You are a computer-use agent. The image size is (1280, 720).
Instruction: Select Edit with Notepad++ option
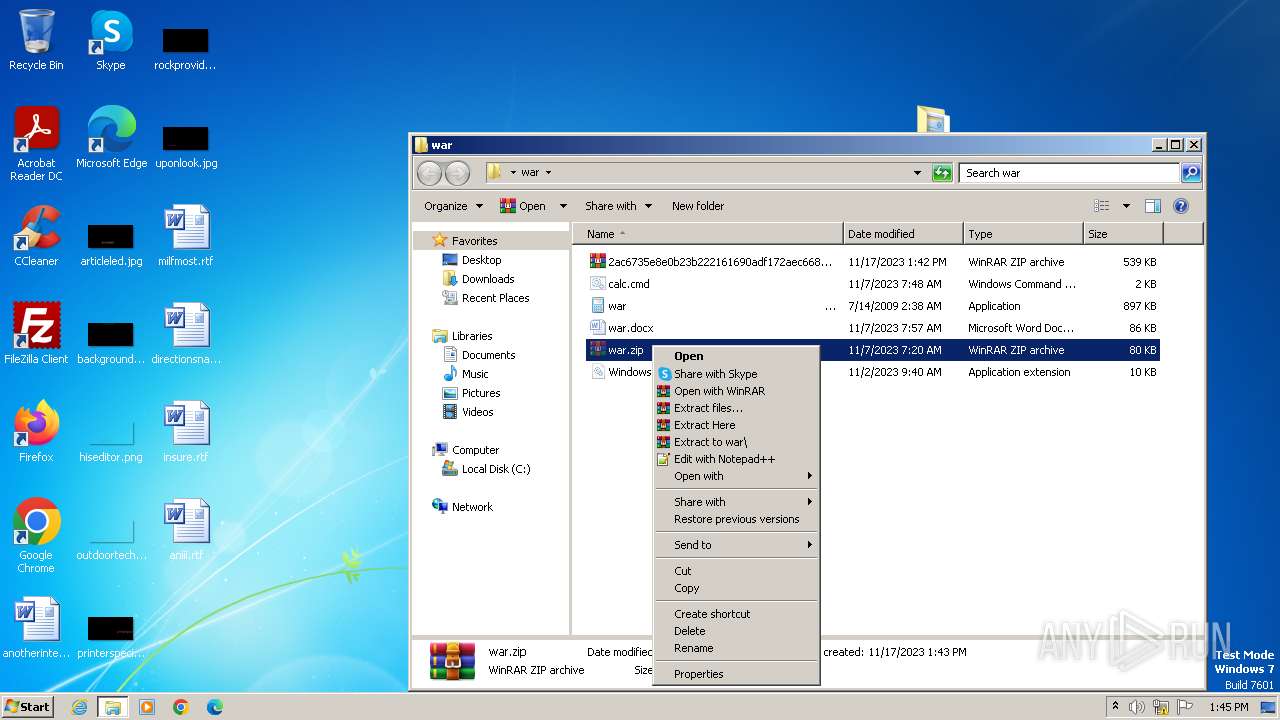[736, 459]
